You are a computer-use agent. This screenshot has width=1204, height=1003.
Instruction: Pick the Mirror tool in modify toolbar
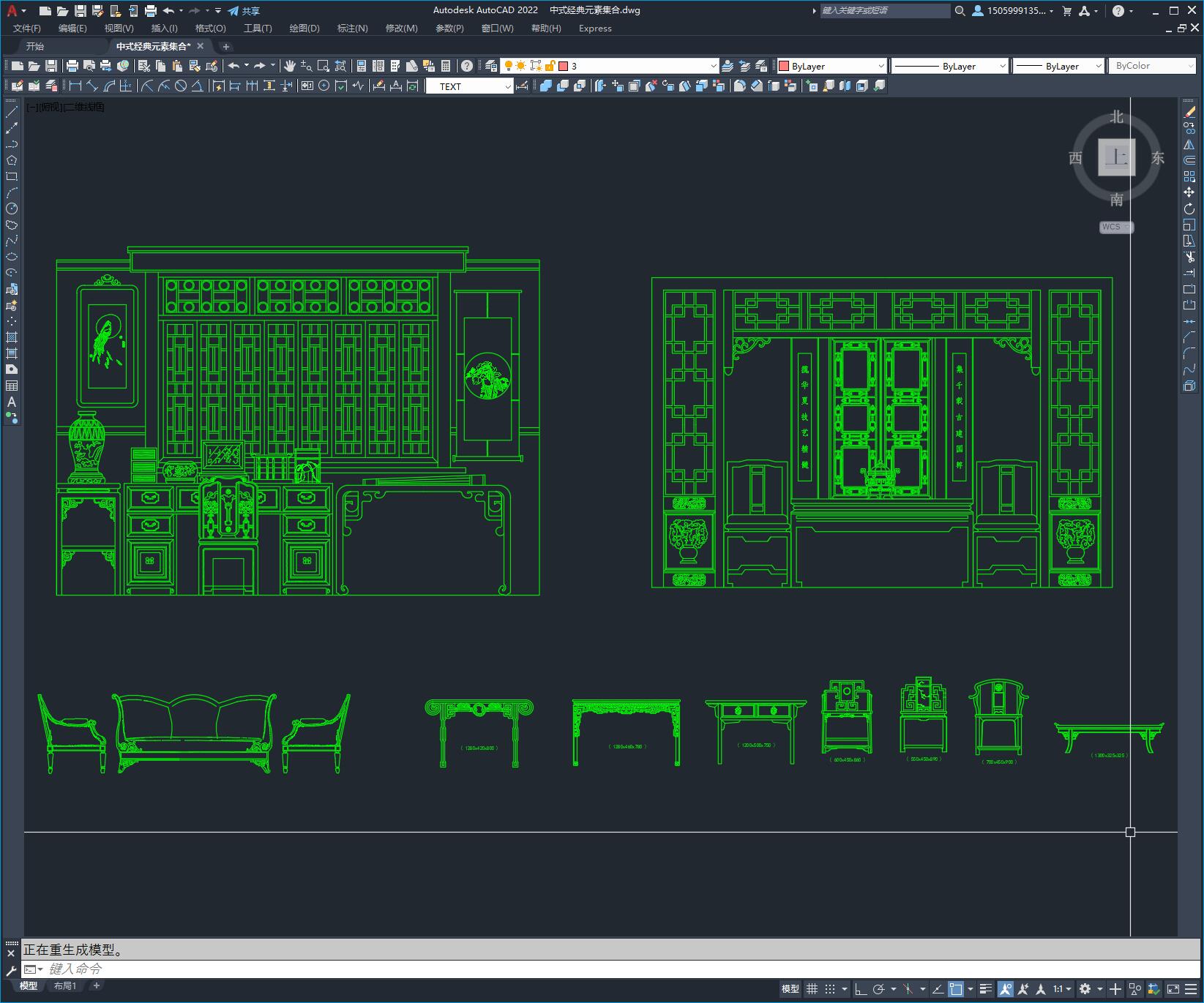1189,144
